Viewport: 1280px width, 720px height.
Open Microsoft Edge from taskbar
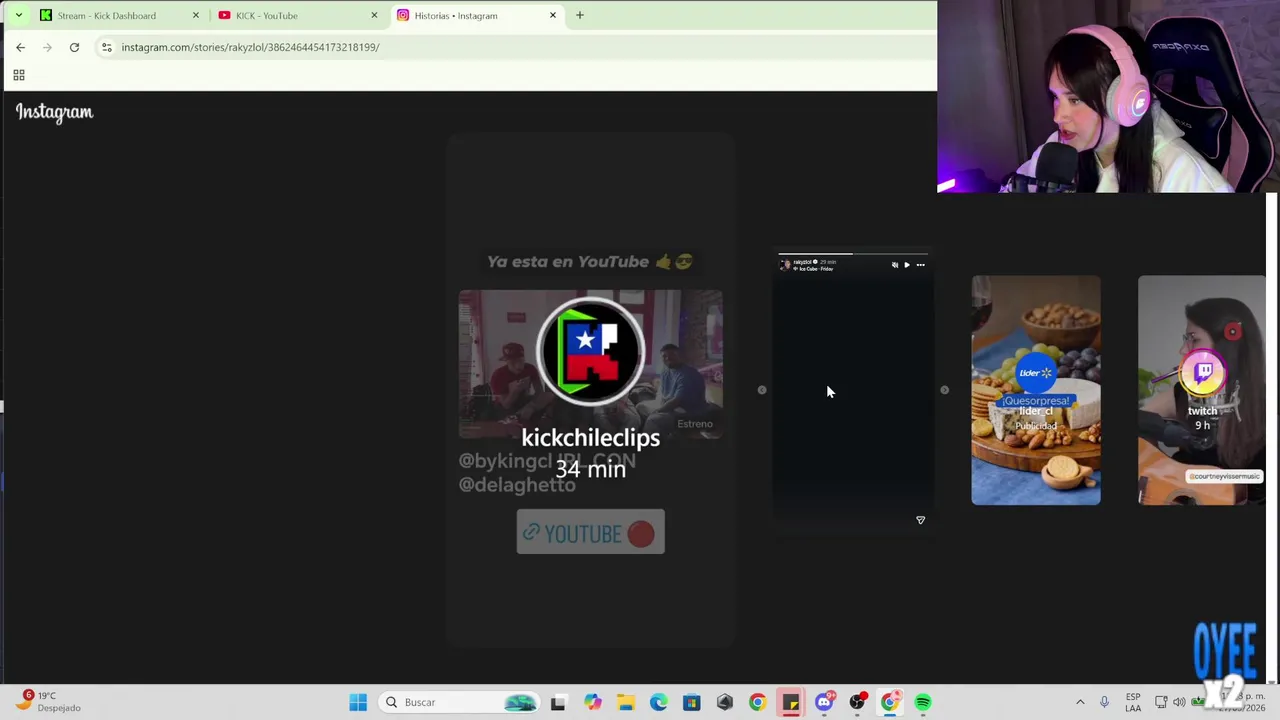pyautogui.click(x=658, y=702)
